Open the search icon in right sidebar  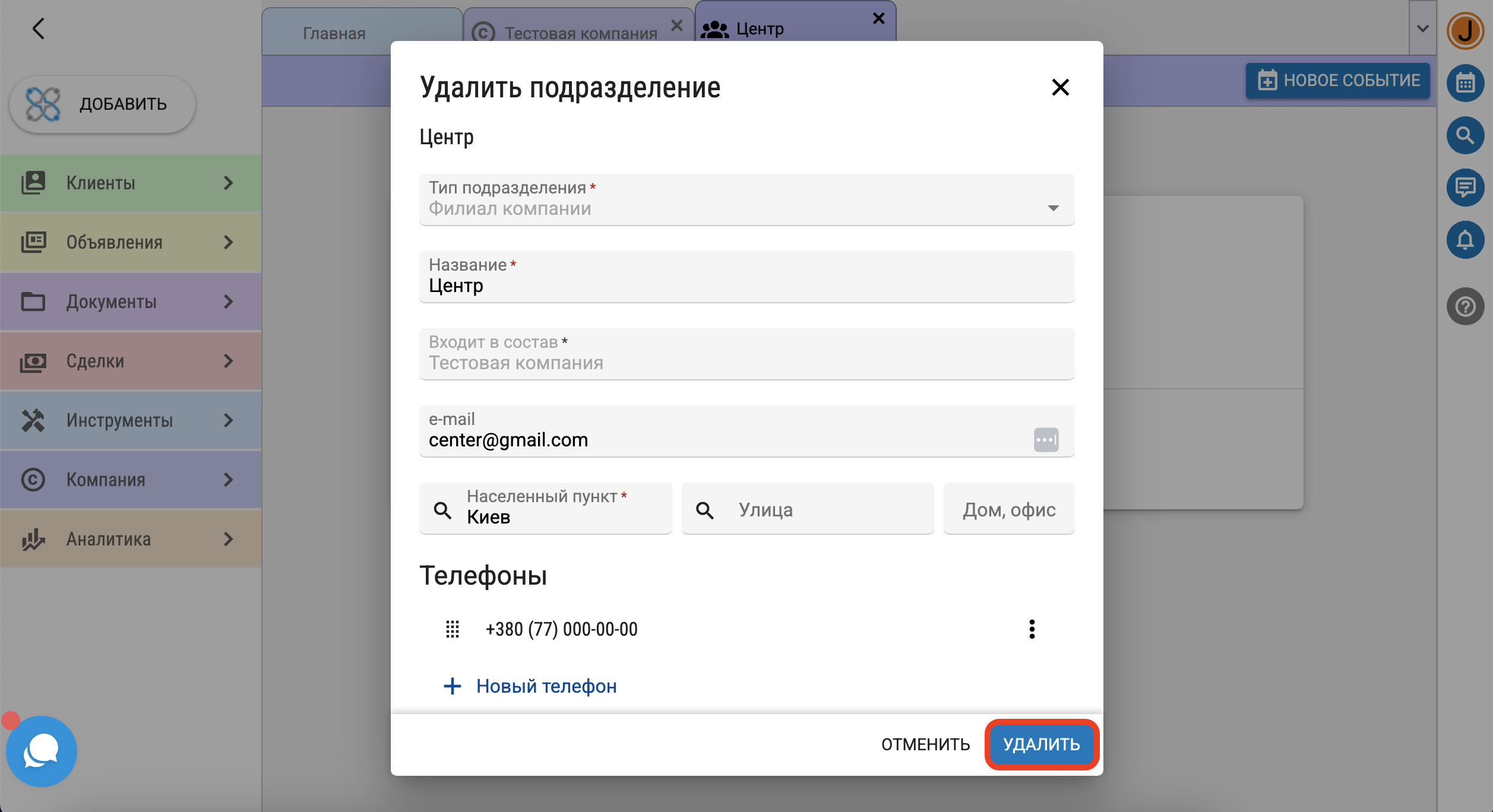[x=1465, y=135]
